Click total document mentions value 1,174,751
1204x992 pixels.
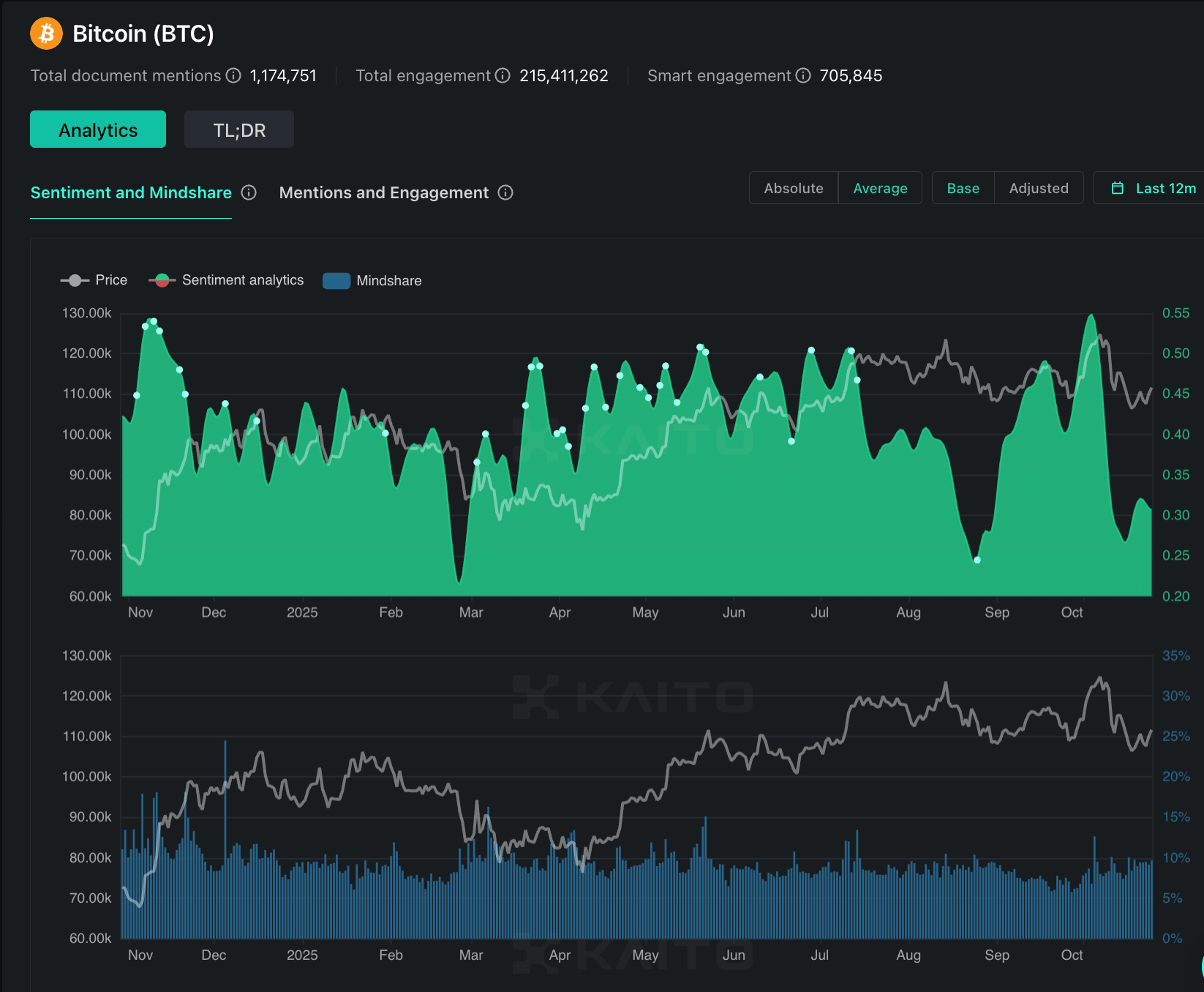point(283,75)
